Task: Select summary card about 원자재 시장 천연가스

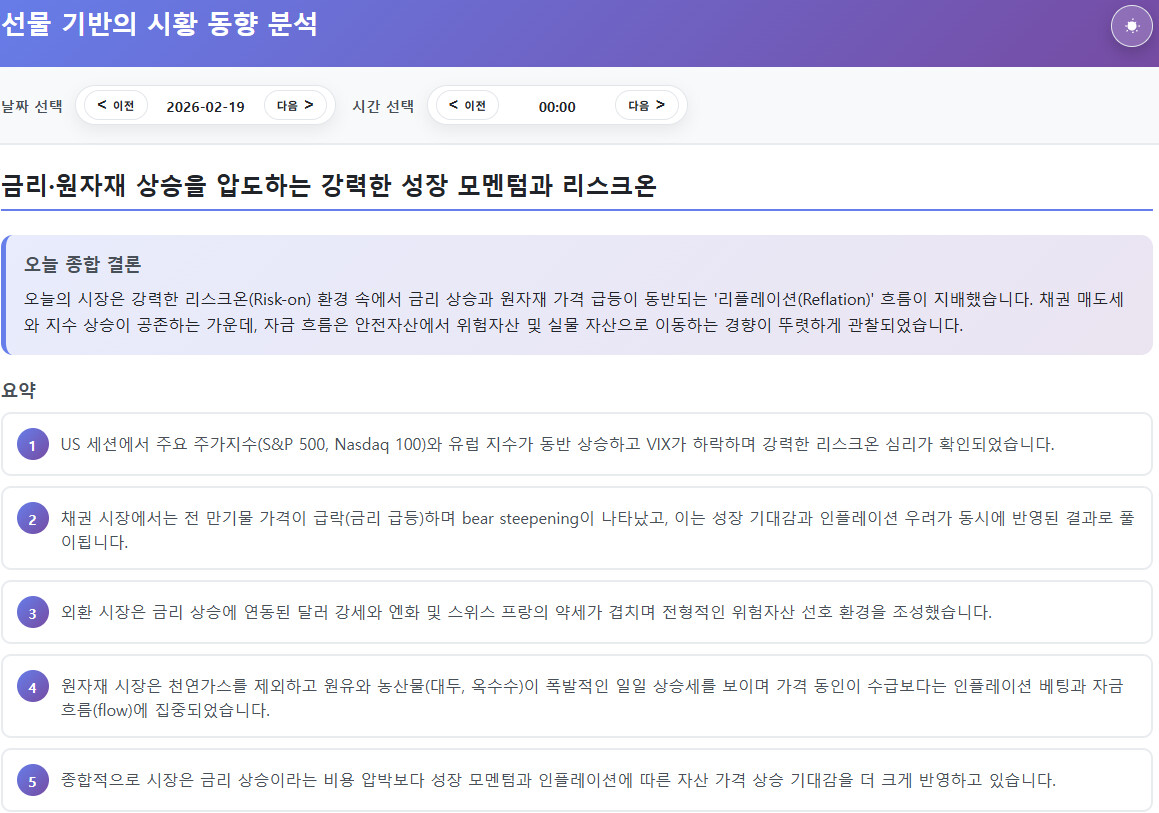Action: (x=577, y=696)
